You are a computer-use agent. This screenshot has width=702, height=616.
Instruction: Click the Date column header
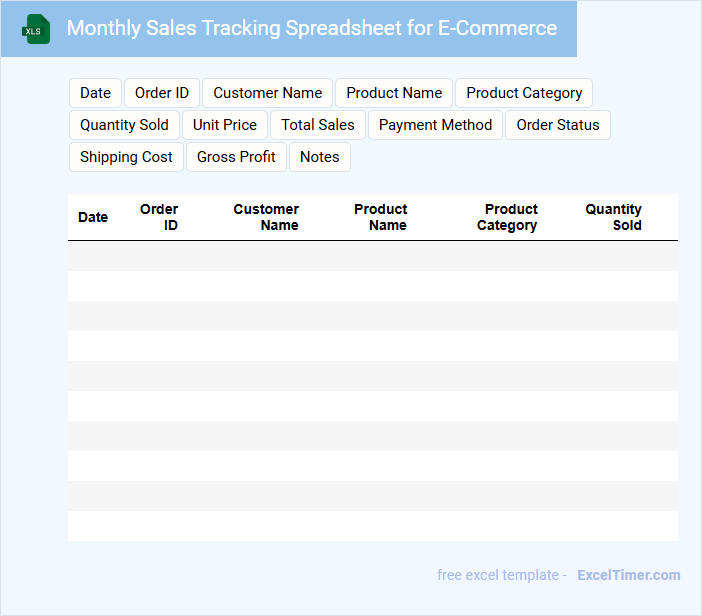click(93, 217)
